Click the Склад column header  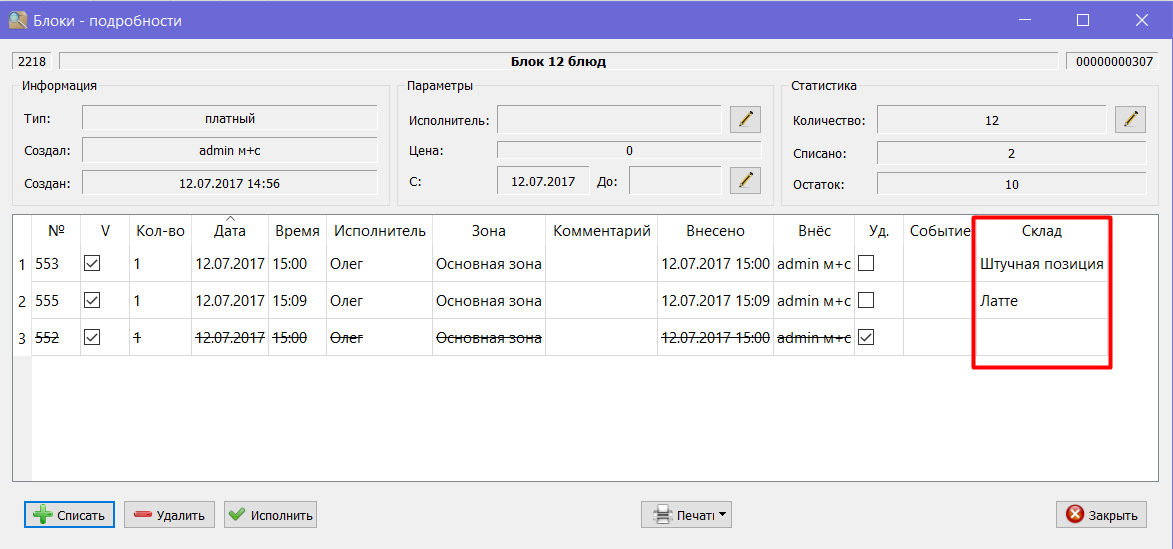coord(1042,231)
